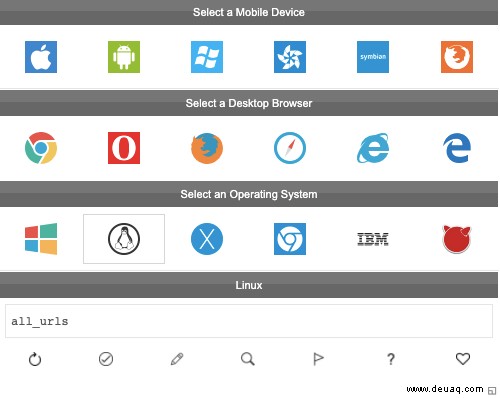
Task: Click the all_urls text input field
Action: click(x=249, y=321)
